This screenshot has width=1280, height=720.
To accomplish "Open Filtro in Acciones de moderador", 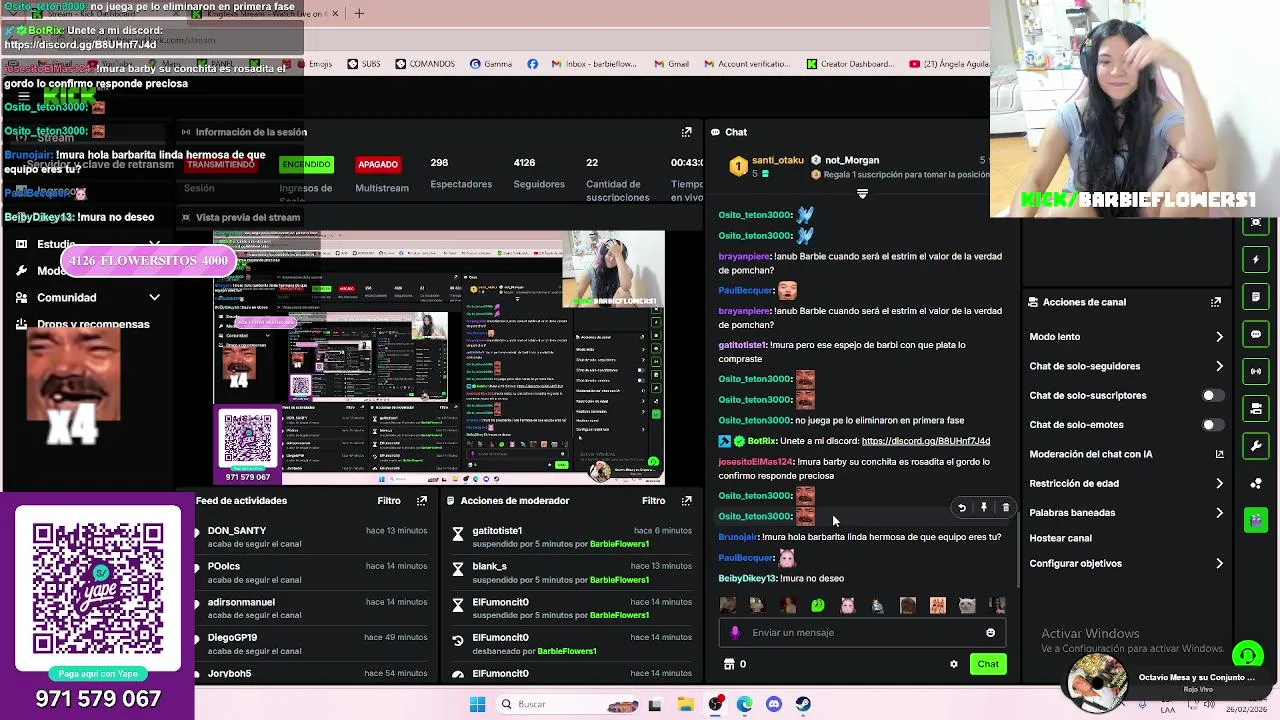I will point(653,501).
